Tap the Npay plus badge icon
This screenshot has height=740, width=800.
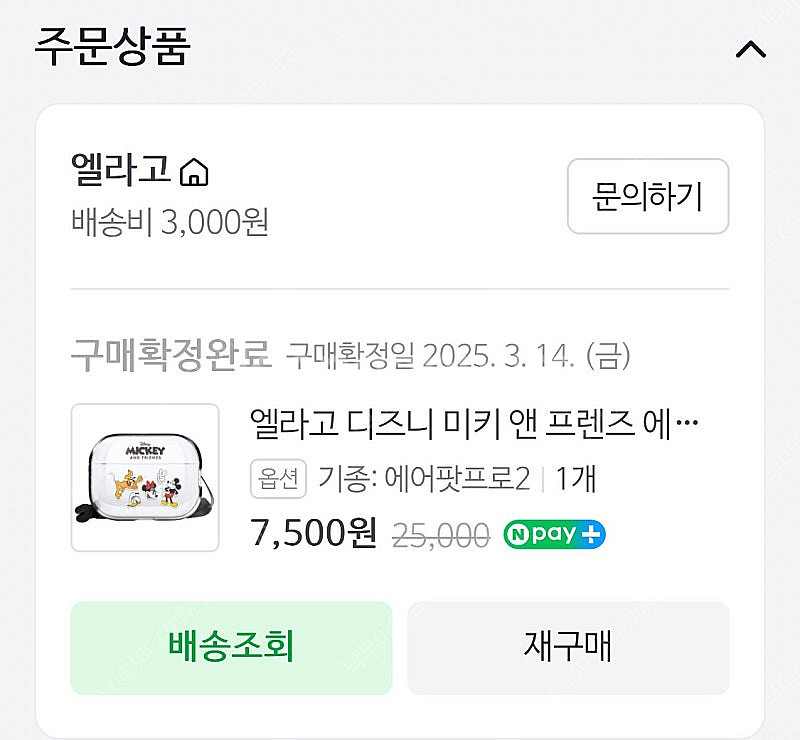tap(554, 534)
